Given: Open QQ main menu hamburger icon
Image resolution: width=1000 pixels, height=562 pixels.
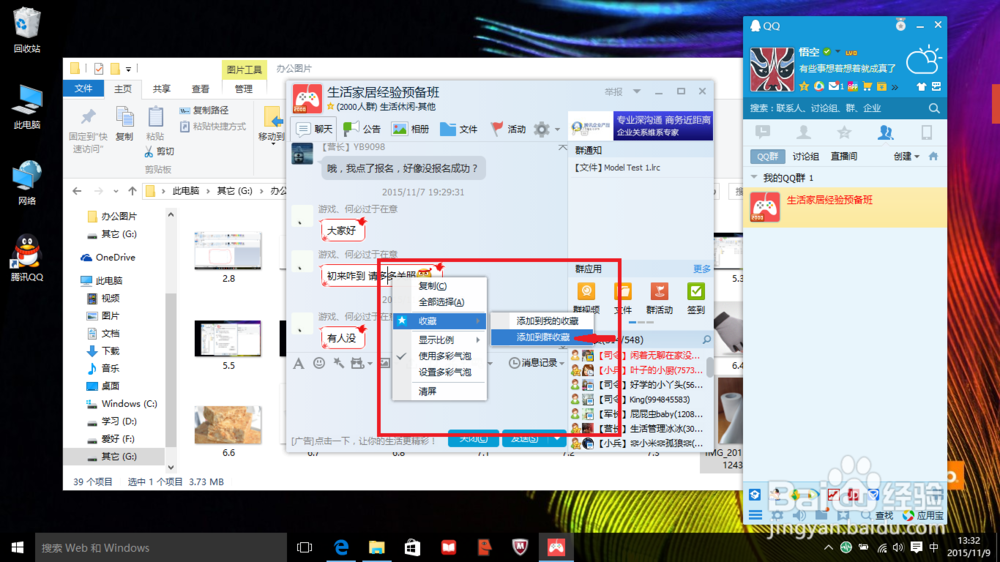Looking at the screenshot, I should coord(755,515).
